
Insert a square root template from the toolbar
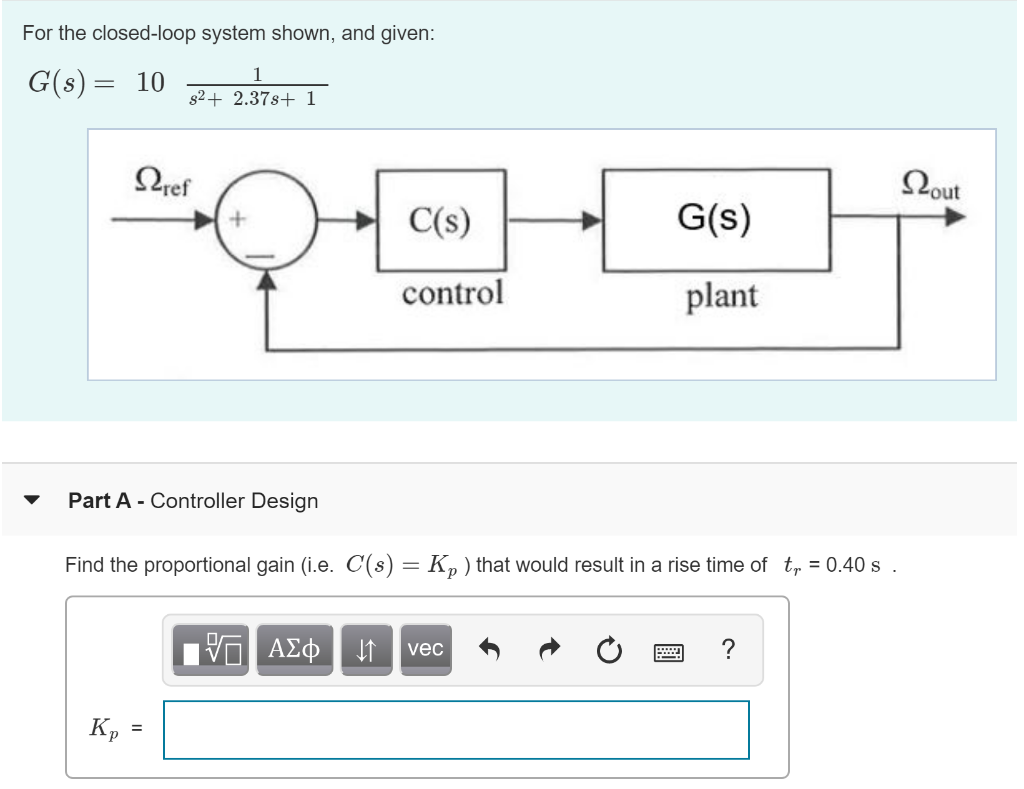[211, 650]
